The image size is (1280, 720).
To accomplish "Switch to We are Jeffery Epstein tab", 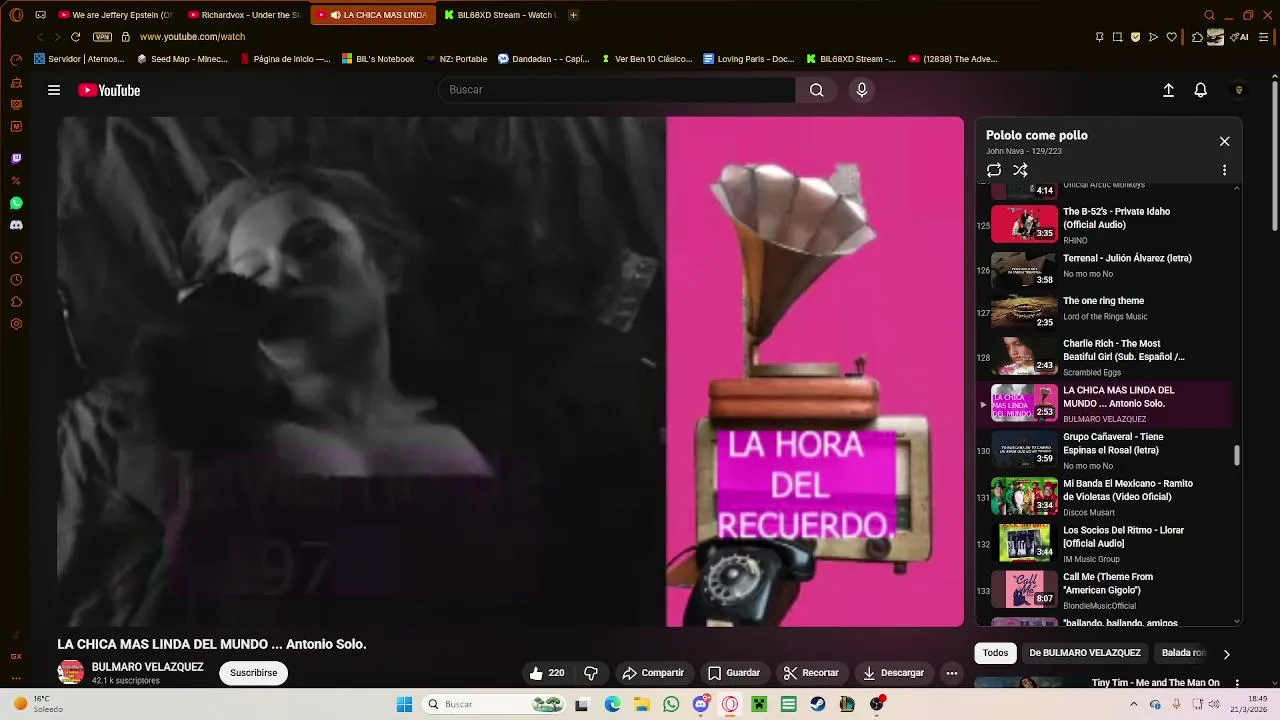I will [x=114, y=15].
